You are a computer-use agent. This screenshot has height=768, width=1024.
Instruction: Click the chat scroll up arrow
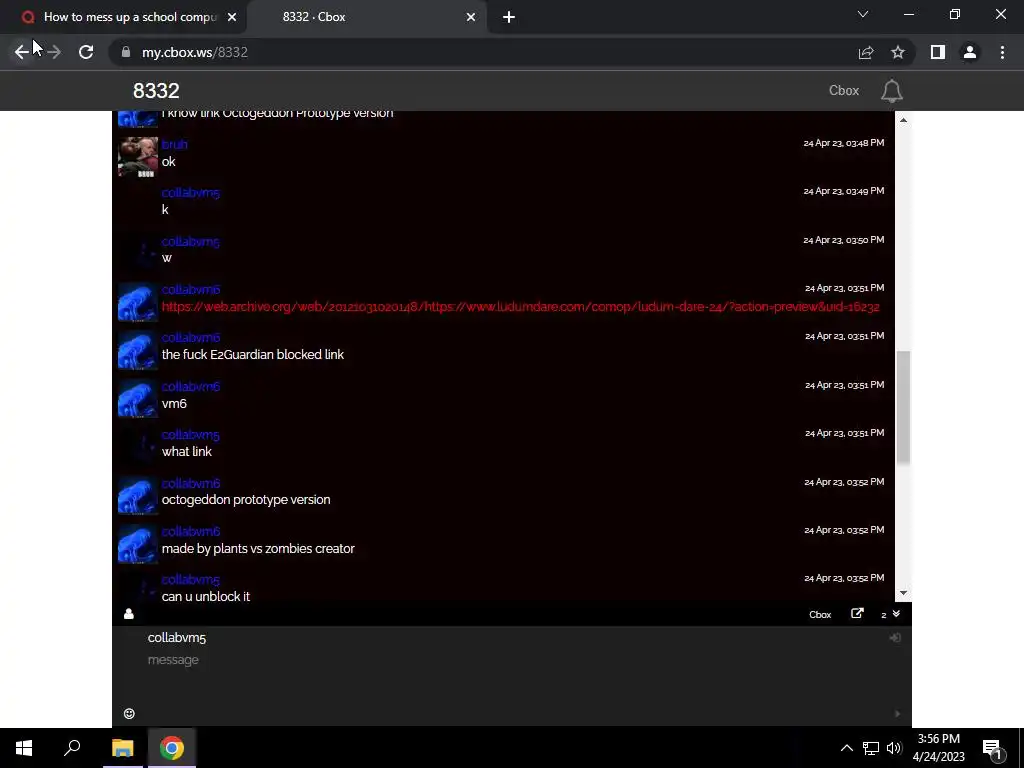(x=903, y=120)
